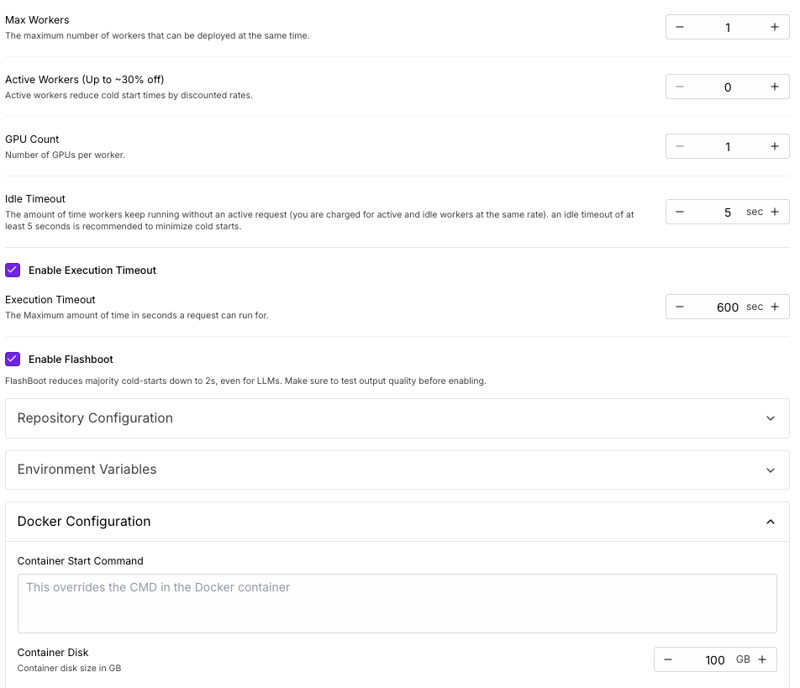Click the Idle Timeout seconds value

(x=727, y=212)
